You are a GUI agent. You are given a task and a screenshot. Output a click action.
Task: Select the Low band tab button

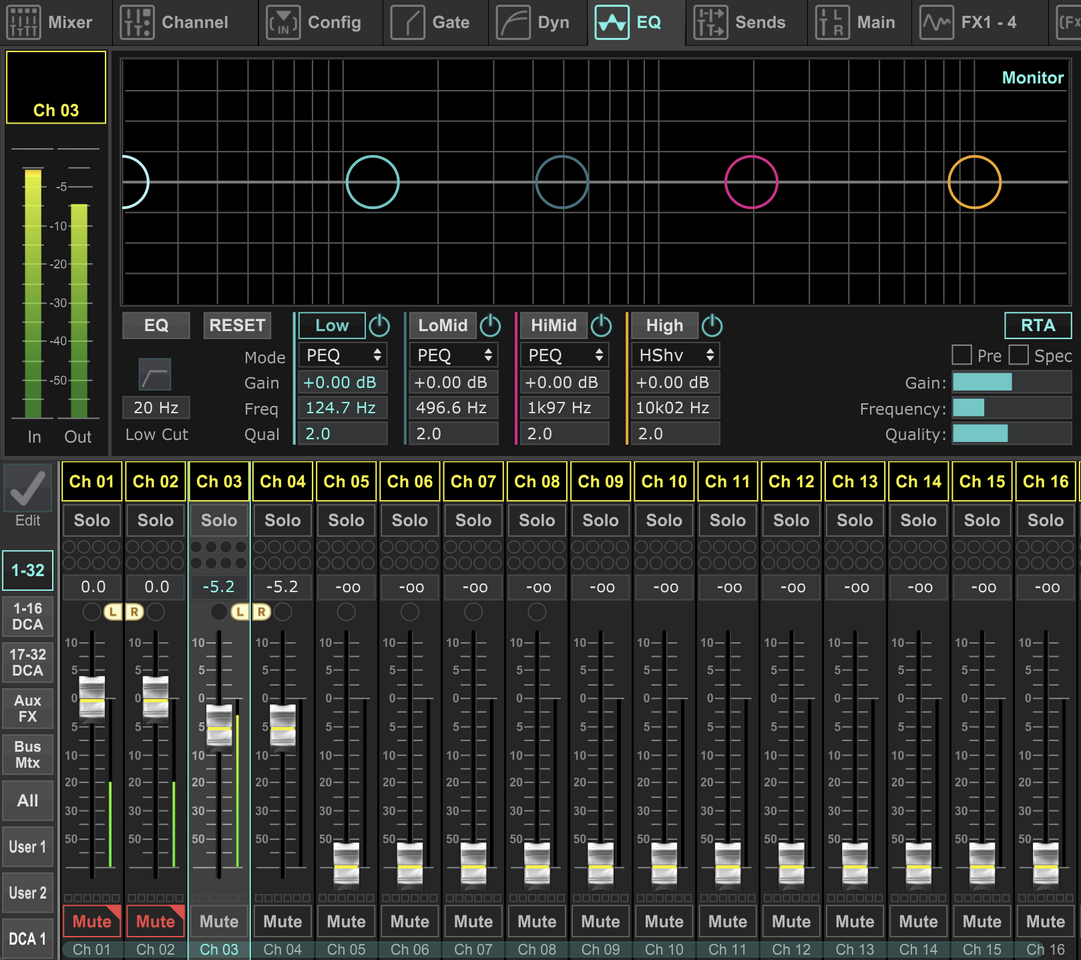332,326
